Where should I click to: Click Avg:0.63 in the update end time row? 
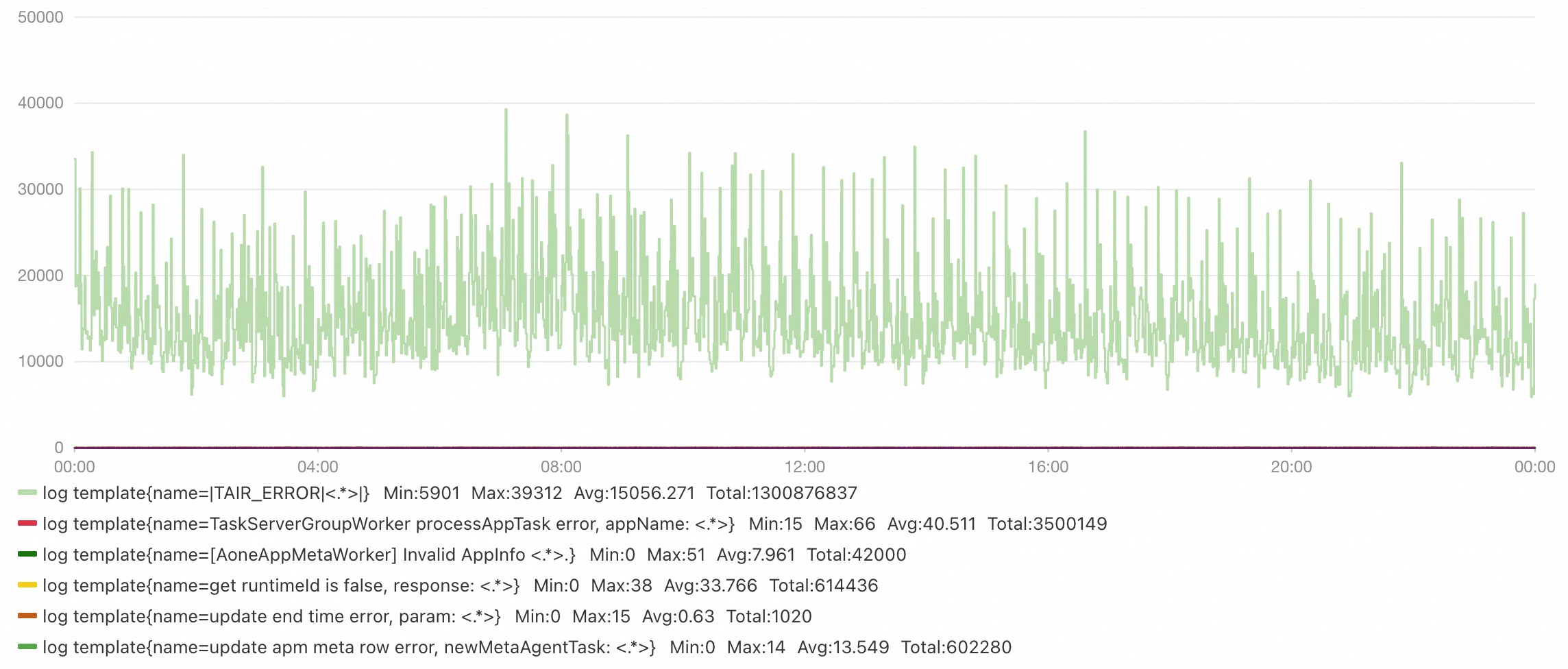pyautogui.click(x=678, y=616)
